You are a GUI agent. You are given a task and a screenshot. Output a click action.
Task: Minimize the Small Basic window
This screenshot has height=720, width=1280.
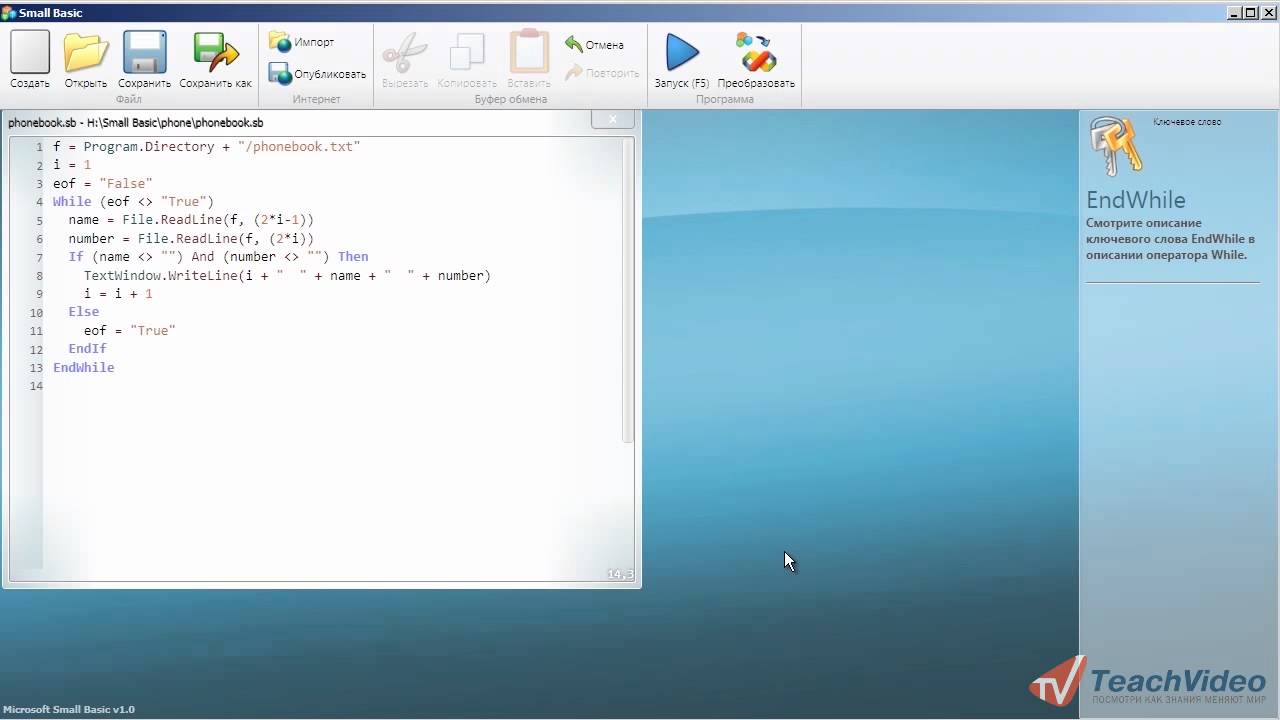click(1236, 12)
